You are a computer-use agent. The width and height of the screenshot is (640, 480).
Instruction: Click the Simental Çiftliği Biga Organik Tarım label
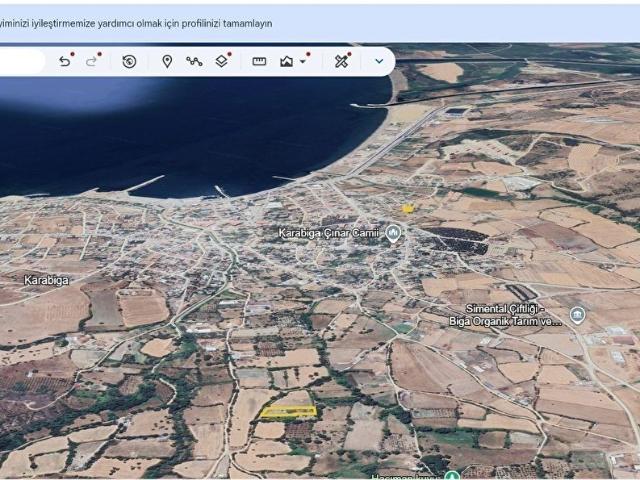(505, 315)
